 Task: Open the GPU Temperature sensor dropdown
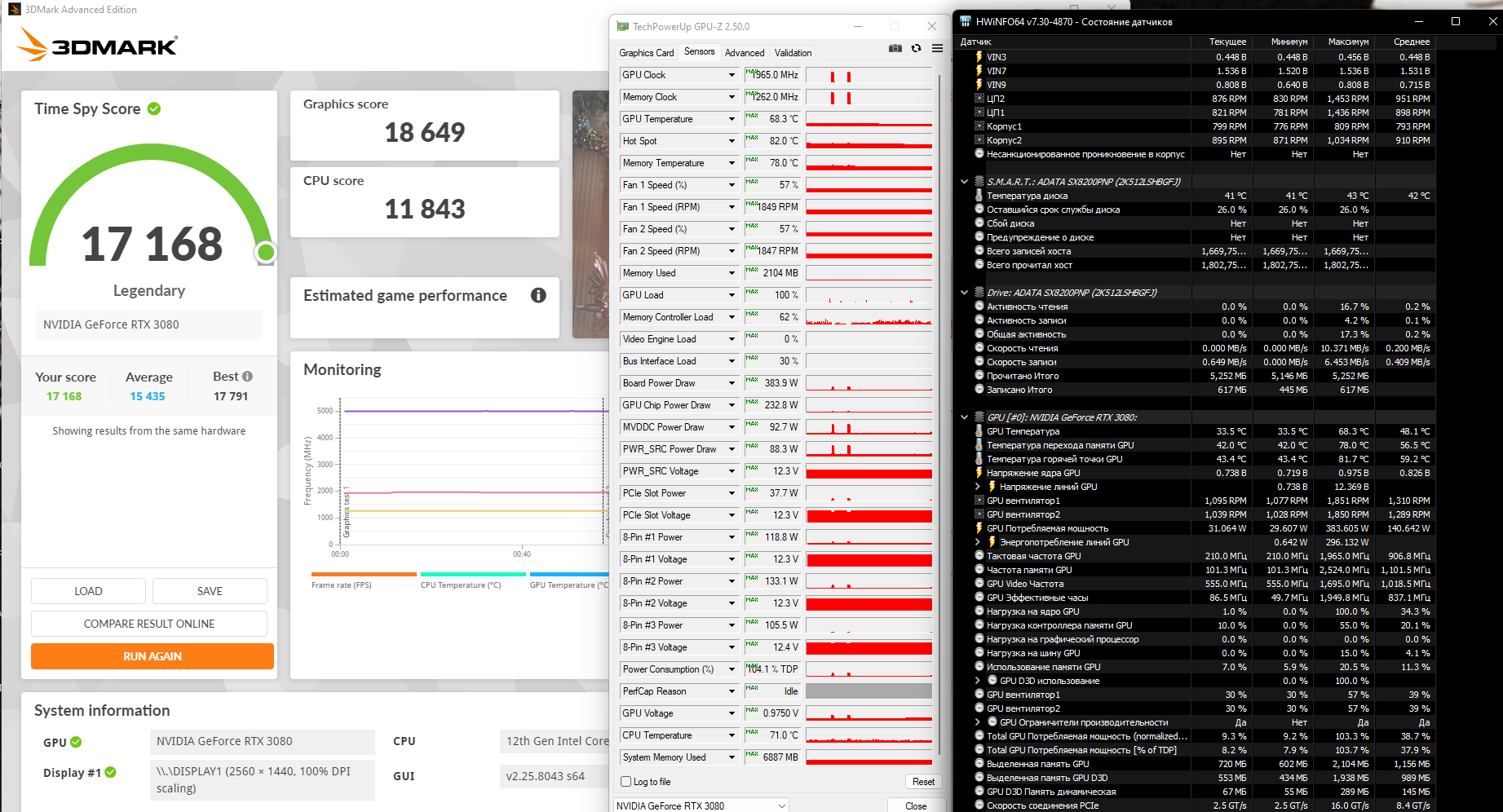click(x=732, y=119)
